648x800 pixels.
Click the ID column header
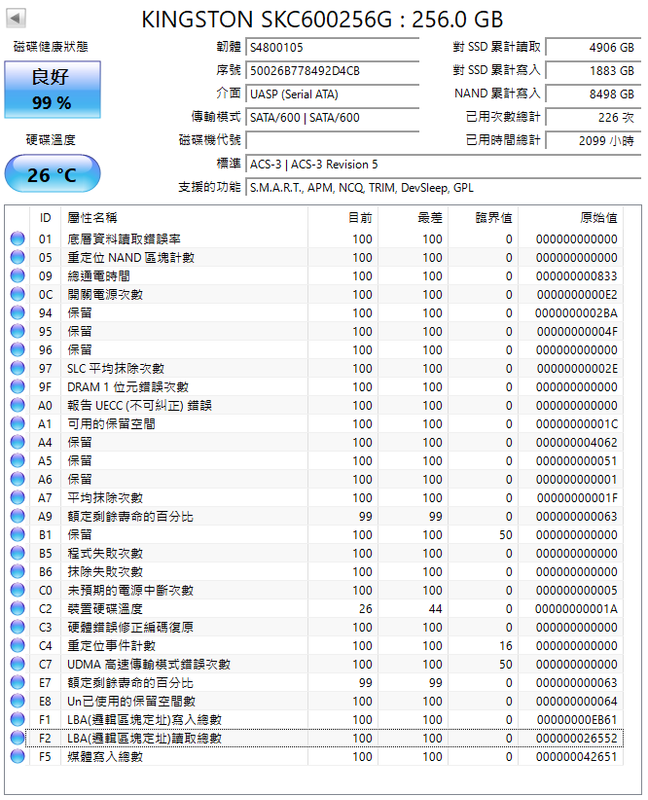(45, 218)
